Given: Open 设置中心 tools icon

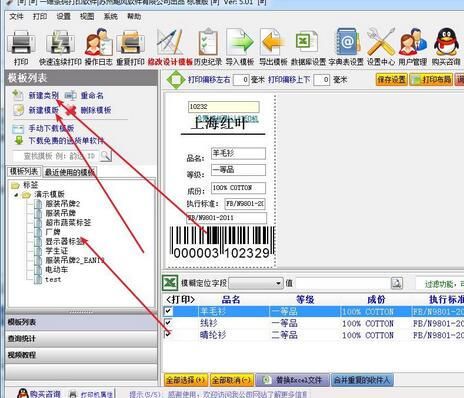Looking at the screenshot, I should tap(381, 43).
